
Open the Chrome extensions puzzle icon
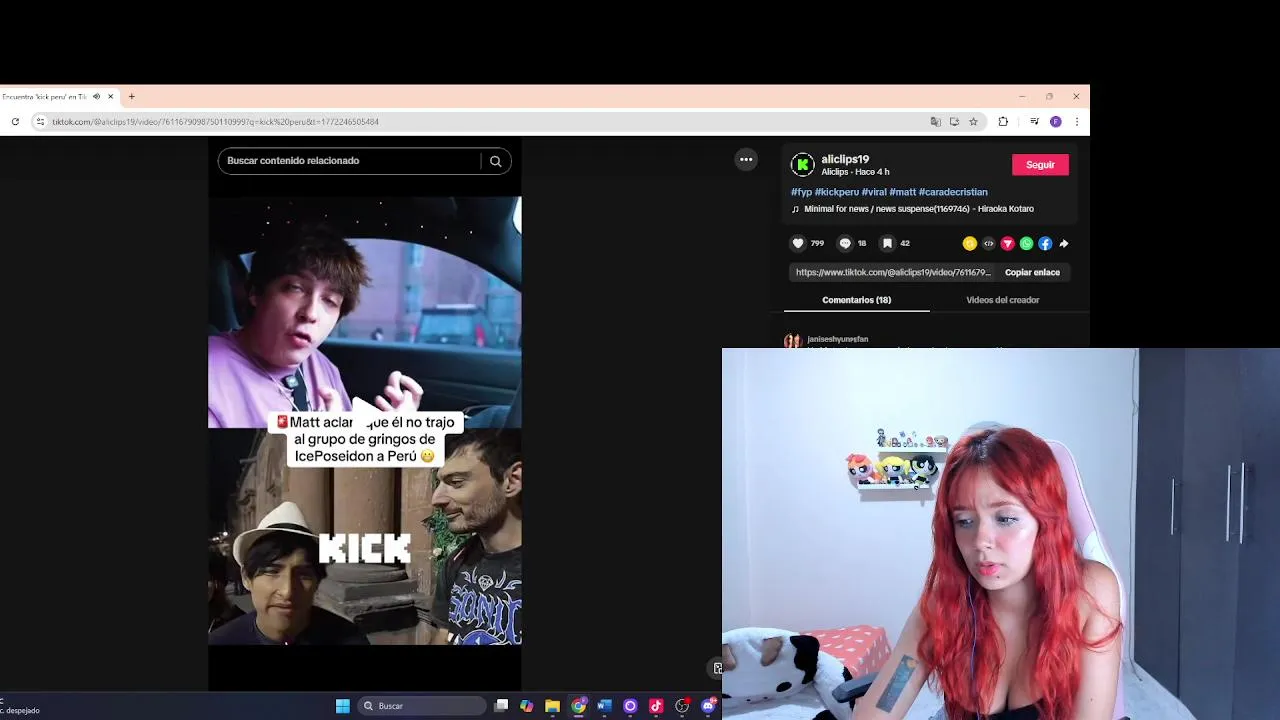[x=1003, y=122]
